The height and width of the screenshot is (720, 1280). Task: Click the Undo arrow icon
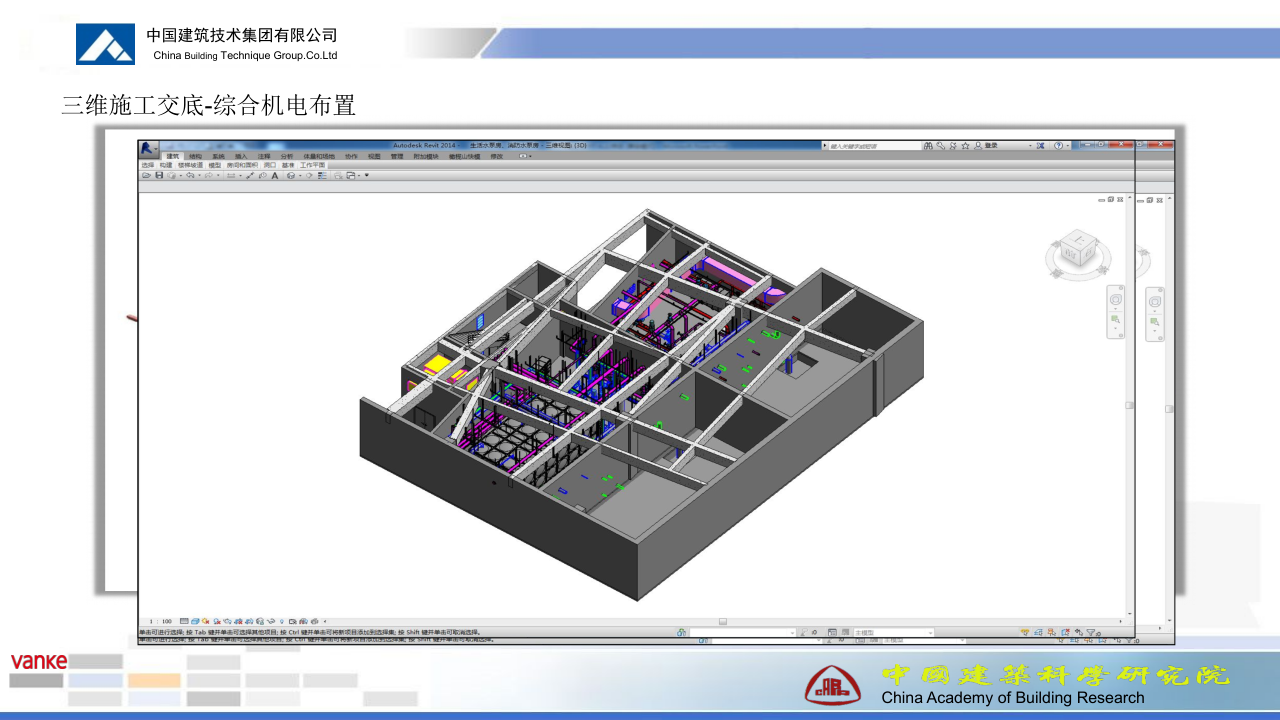189,175
